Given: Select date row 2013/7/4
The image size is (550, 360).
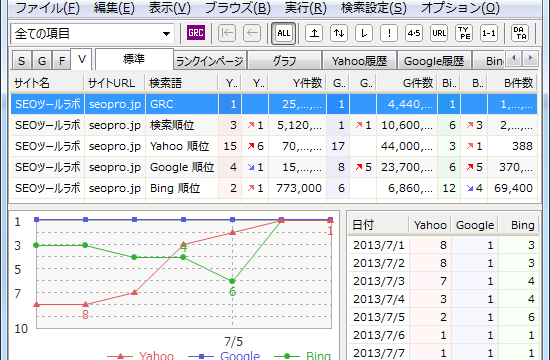Looking at the screenshot, I should tap(444, 299).
